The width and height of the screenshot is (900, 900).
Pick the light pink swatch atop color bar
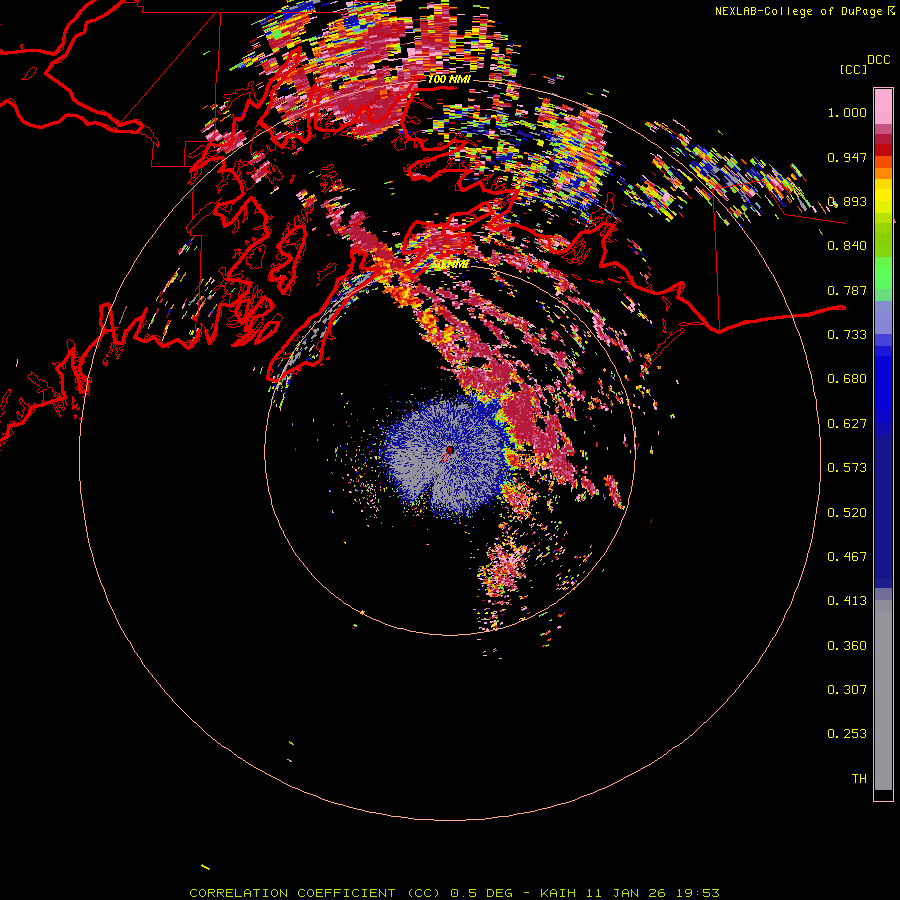pyautogui.click(x=883, y=107)
